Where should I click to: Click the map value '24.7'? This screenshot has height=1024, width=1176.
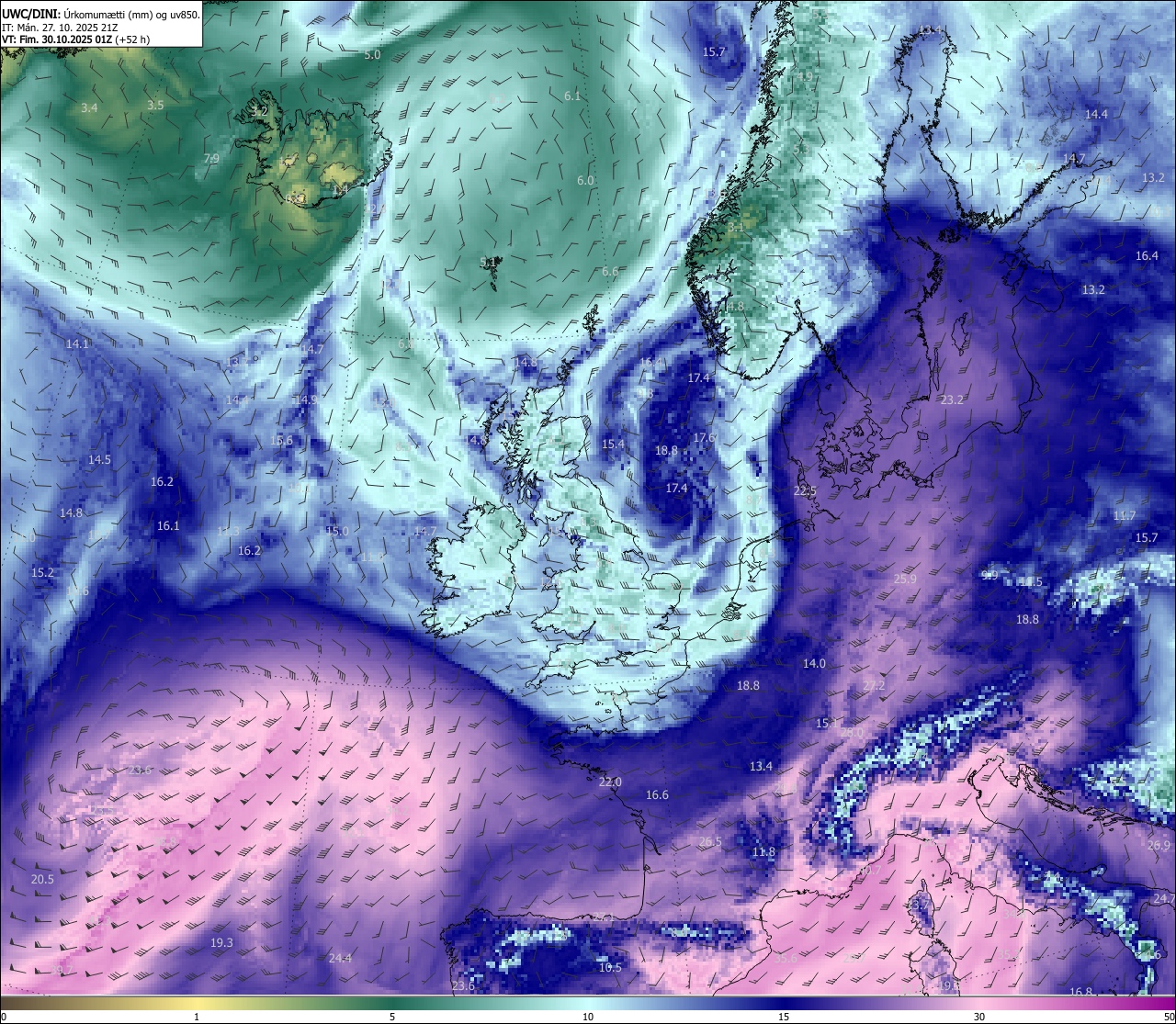pos(1164,898)
